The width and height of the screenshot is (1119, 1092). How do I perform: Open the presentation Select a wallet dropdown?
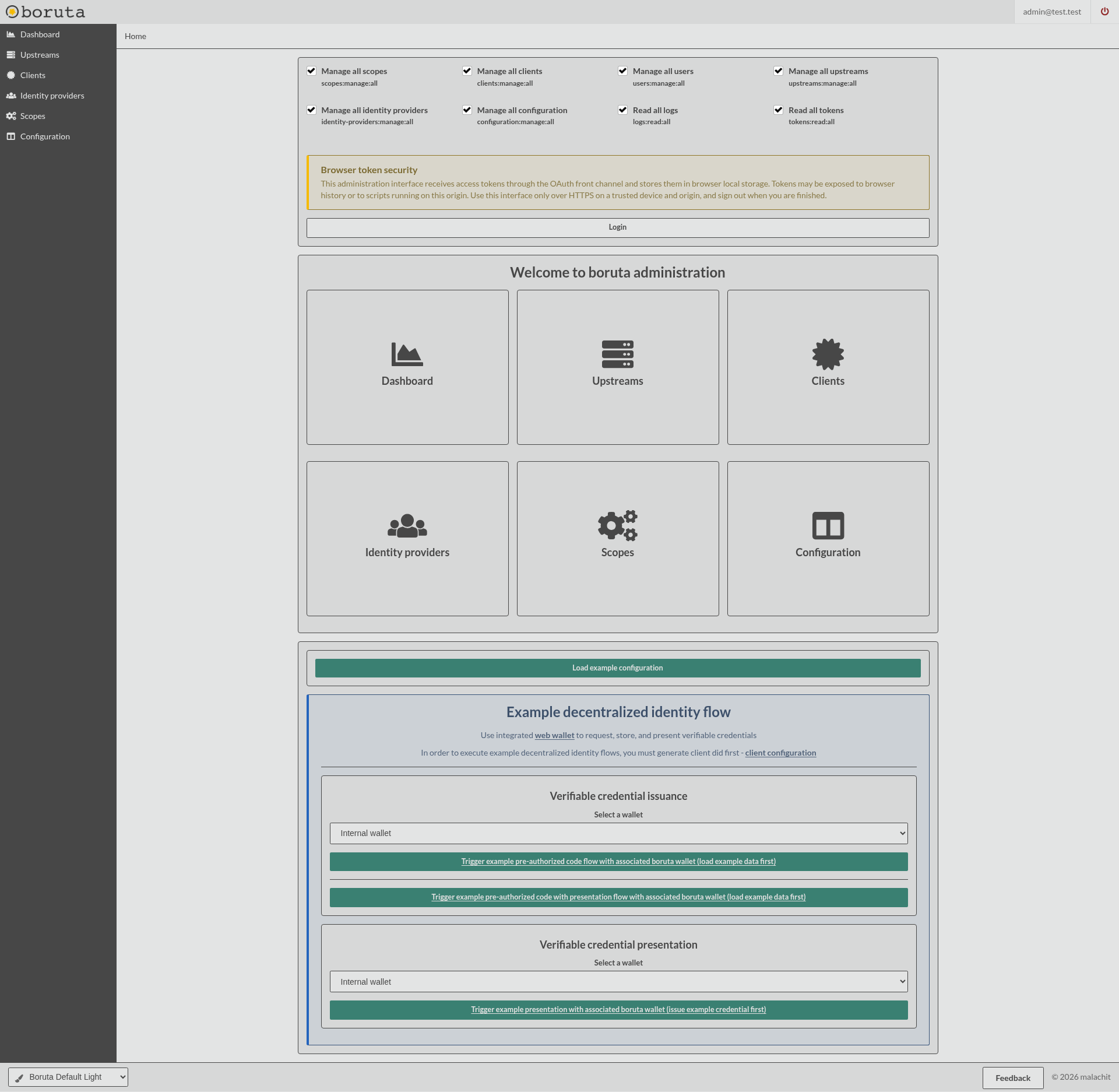(618, 982)
